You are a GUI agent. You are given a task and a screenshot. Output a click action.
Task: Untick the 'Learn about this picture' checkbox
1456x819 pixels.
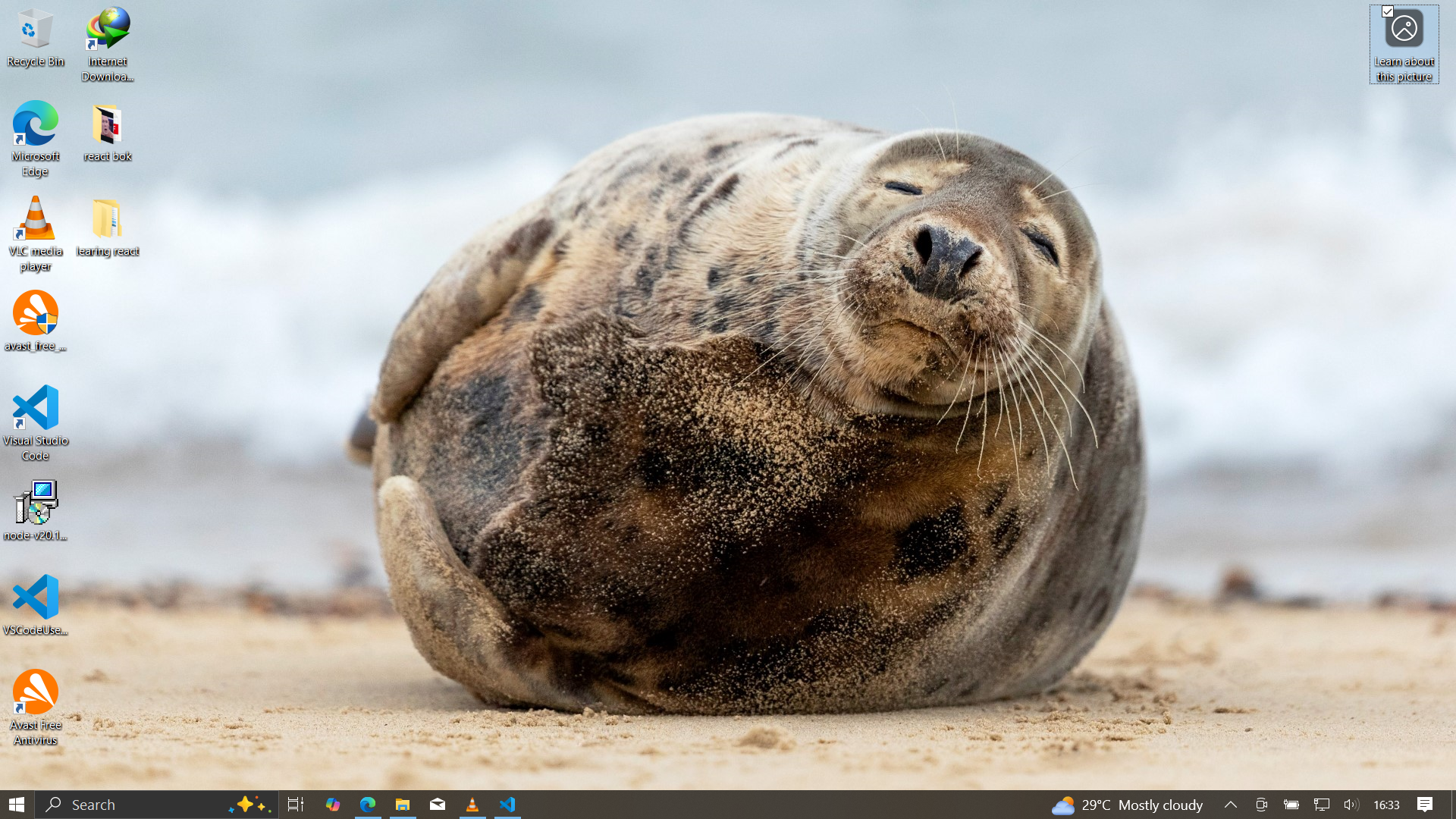[1387, 11]
